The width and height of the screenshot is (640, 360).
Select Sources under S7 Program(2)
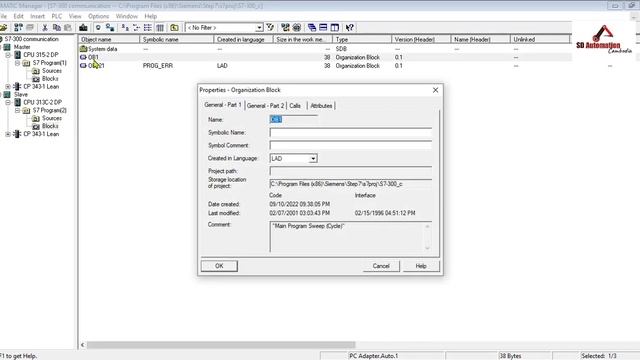tap(52, 118)
